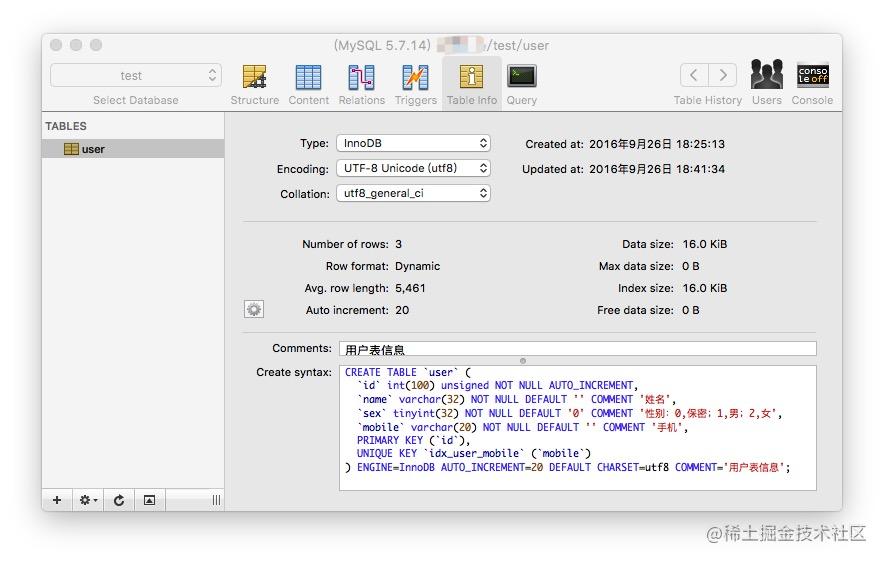Click the 'PRIMARY KEY' line in syntax
The image size is (884, 561).
[x=413, y=440]
